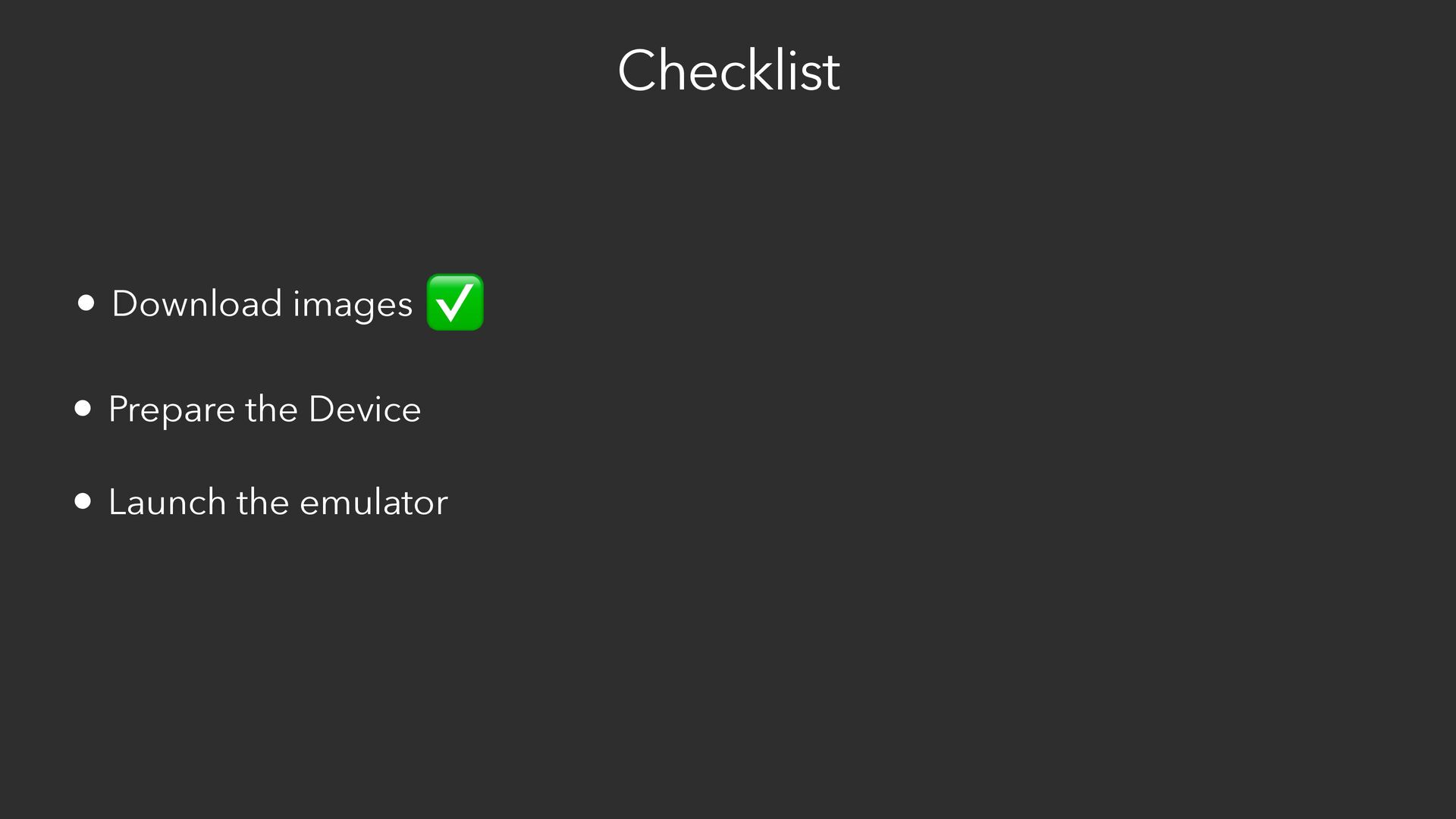
Task: Click the word Prepare
Action: pos(171,410)
